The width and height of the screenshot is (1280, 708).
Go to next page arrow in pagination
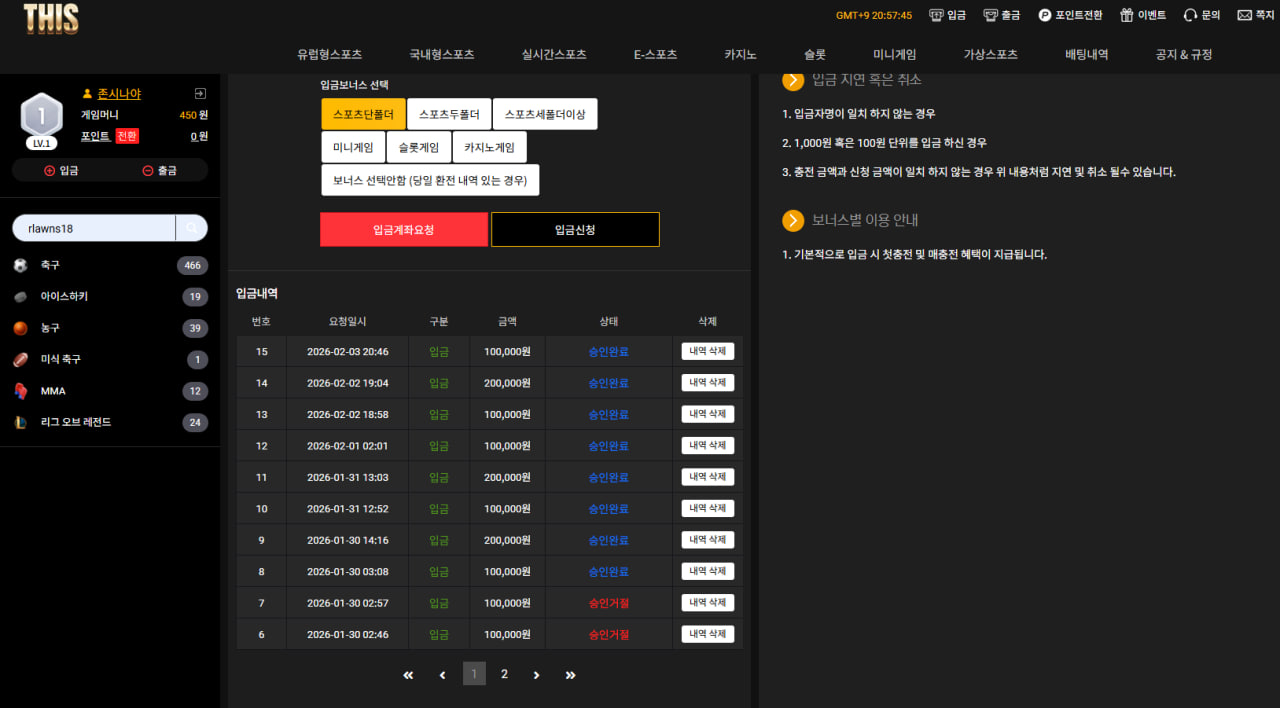pos(536,675)
